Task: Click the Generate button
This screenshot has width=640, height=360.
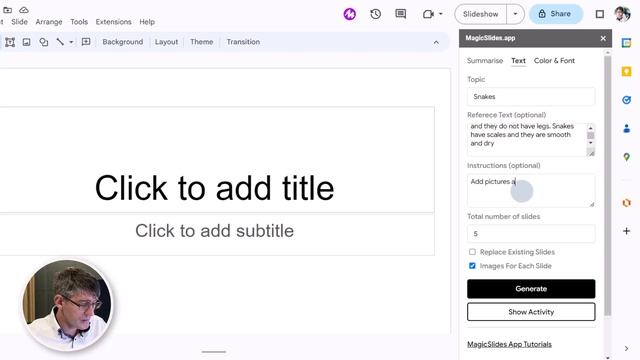Action: [x=531, y=289]
